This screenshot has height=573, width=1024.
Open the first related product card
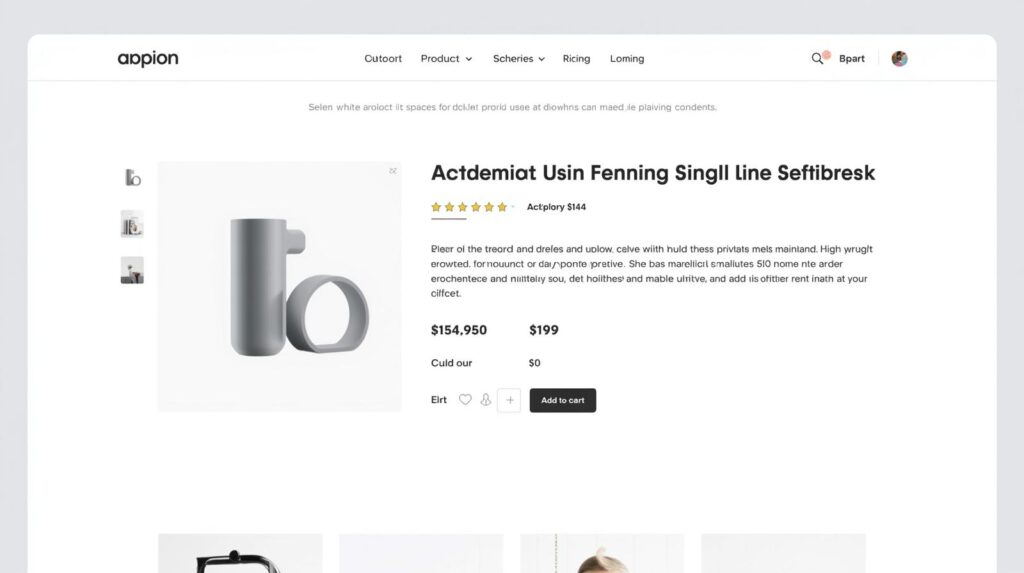pyautogui.click(x=240, y=553)
